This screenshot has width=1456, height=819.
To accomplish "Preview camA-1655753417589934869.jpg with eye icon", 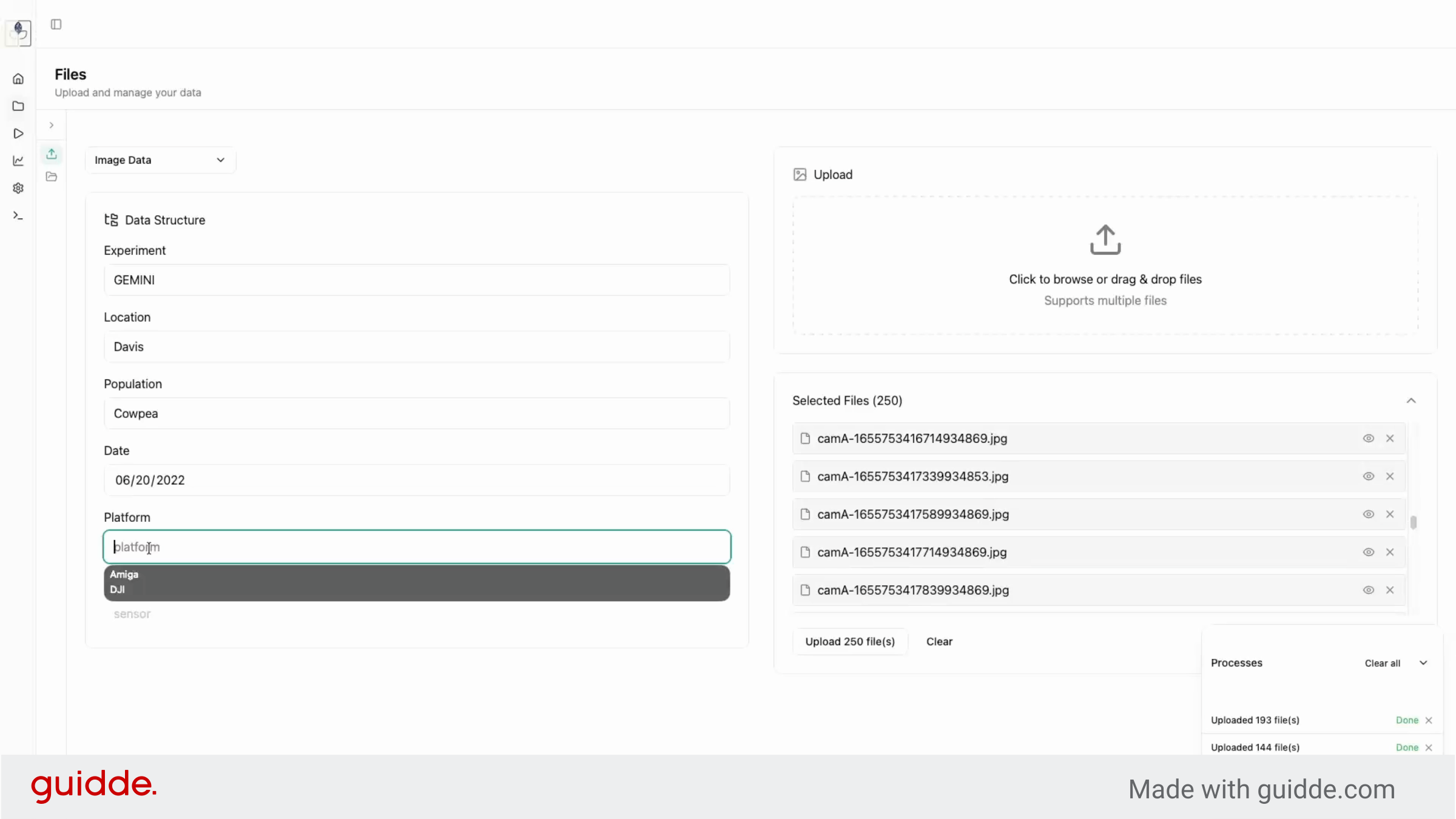I will pyautogui.click(x=1369, y=514).
